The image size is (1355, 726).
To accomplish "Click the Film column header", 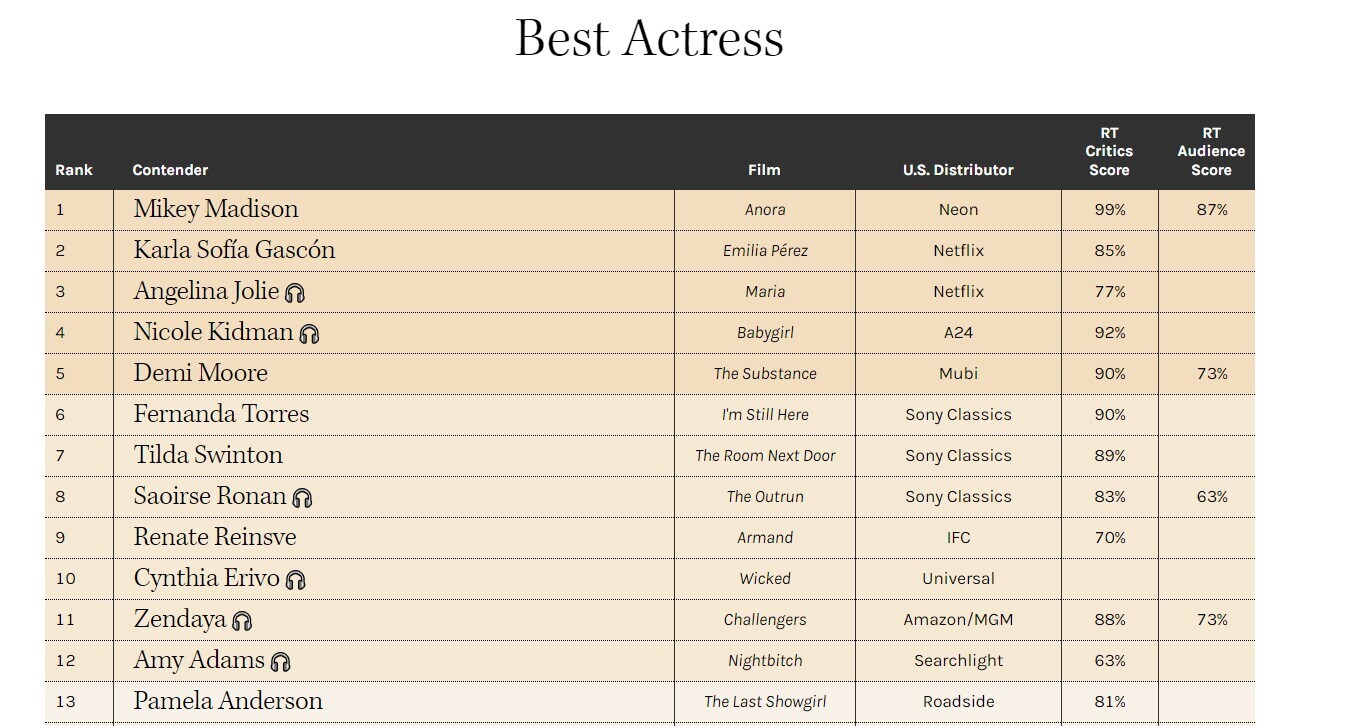I will [764, 170].
